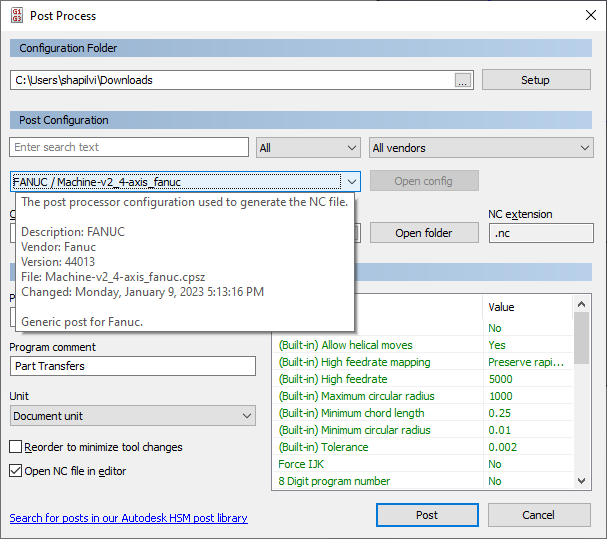Open the FANUC post configuration dropdown
This screenshot has width=607, height=539.
coord(352,182)
